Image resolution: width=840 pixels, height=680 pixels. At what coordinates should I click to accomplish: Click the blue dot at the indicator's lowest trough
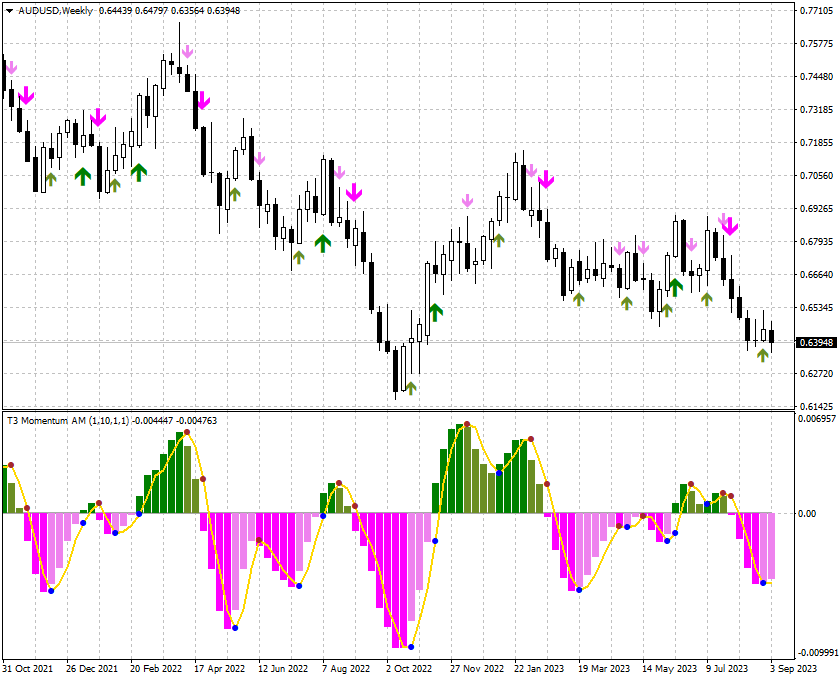click(x=411, y=647)
